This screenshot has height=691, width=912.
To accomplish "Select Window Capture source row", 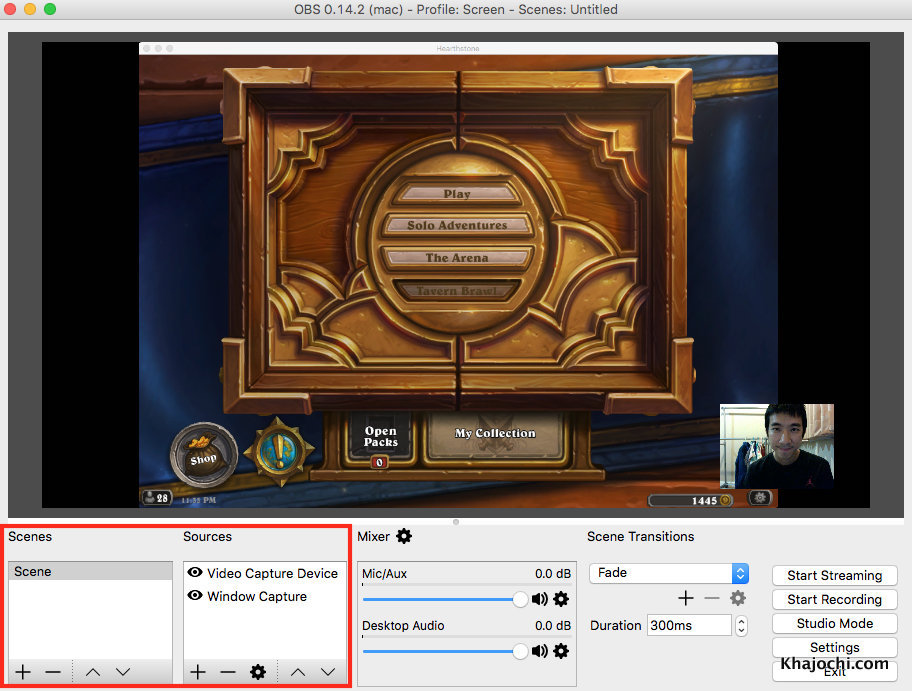I will (265, 596).
